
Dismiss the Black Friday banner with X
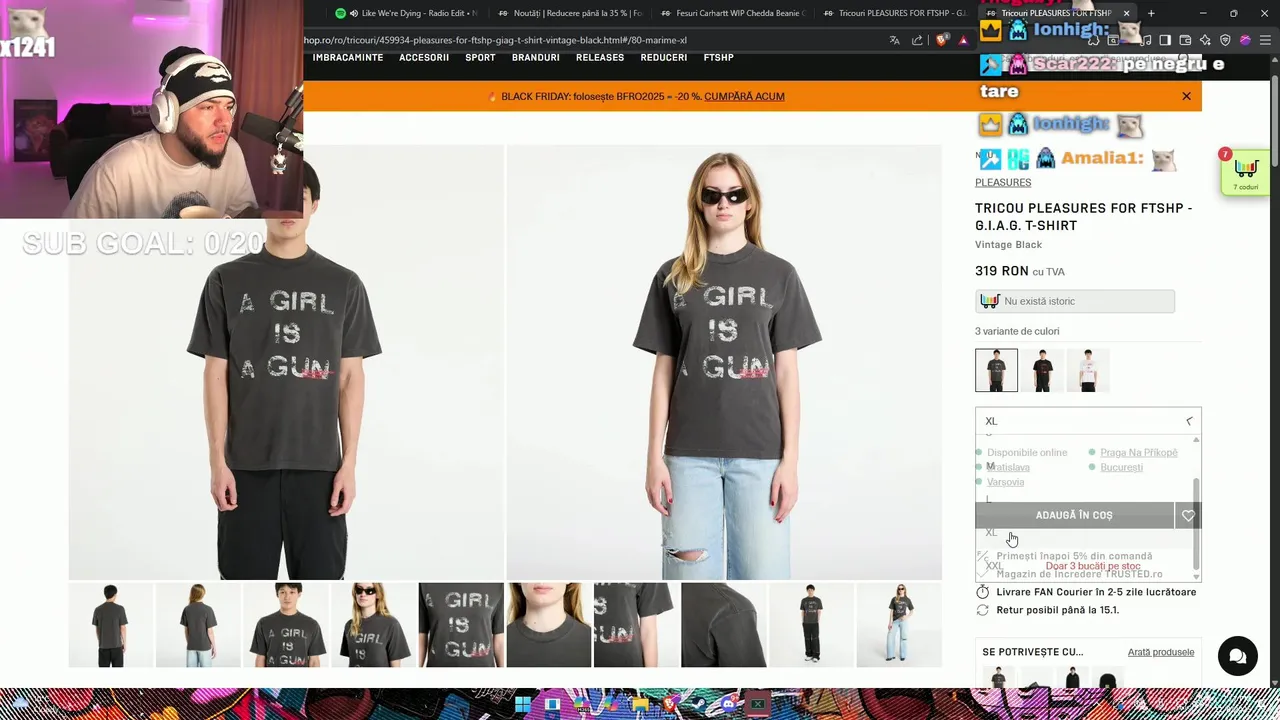tap(1186, 96)
